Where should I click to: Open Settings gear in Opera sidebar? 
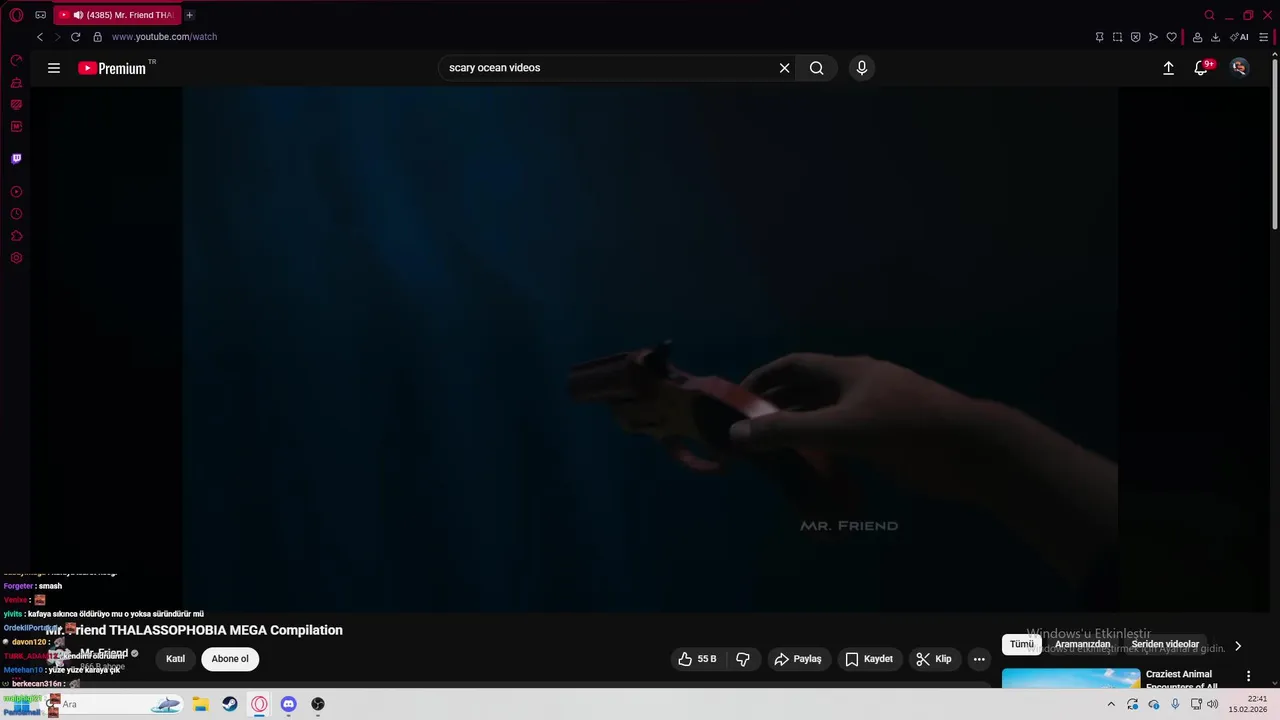point(16,258)
